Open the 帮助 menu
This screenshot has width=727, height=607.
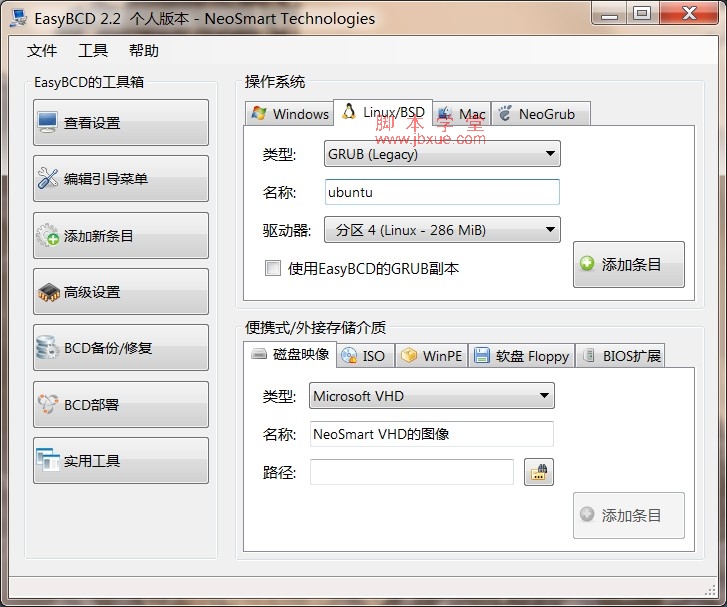[x=144, y=50]
